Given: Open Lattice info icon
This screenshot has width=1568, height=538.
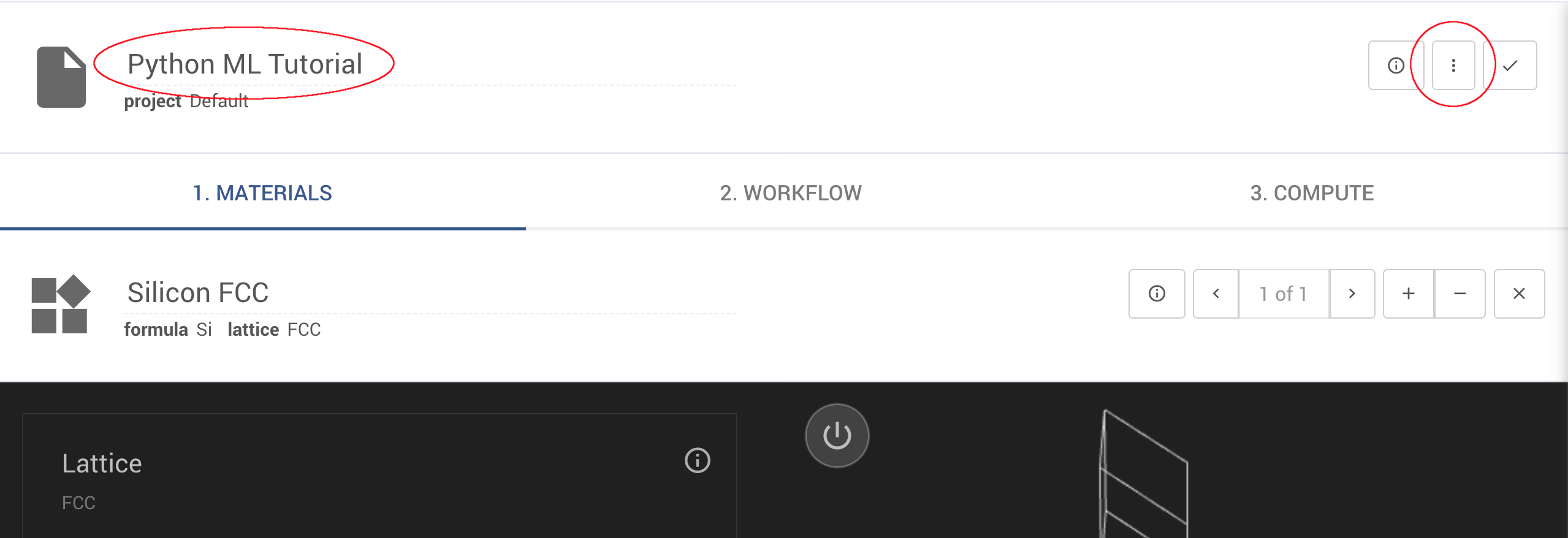Looking at the screenshot, I should tap(697, 461).
